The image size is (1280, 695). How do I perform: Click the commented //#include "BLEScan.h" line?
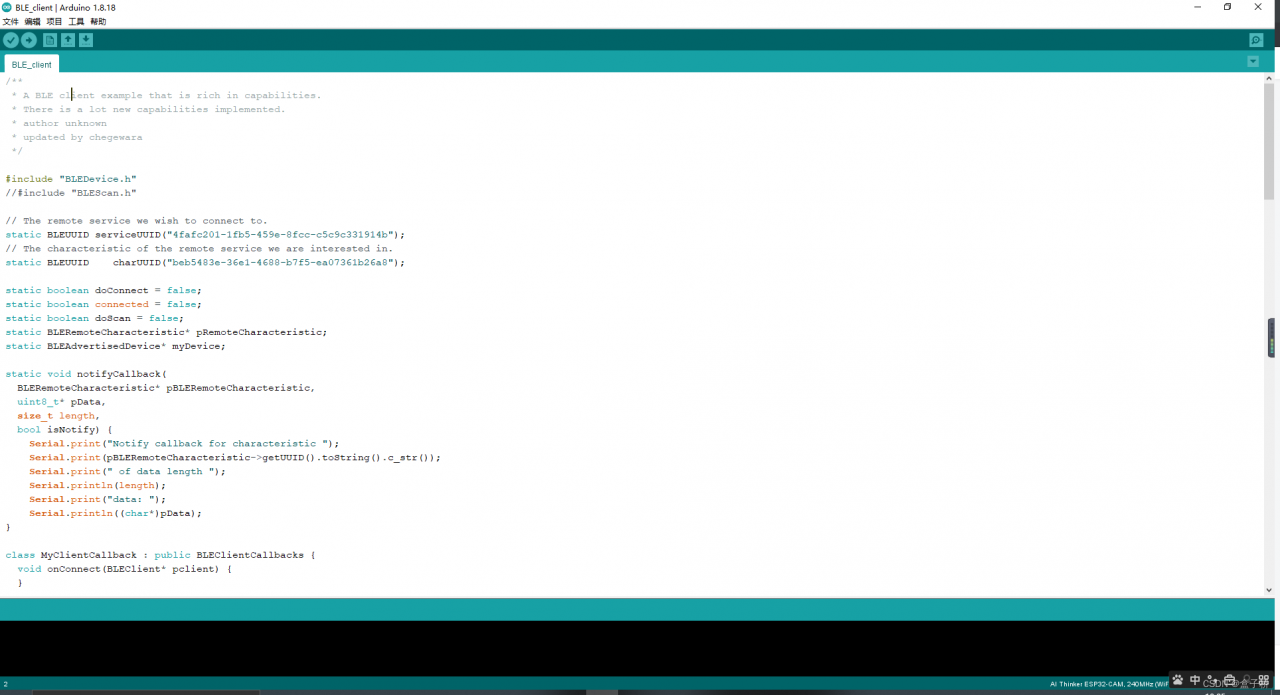(71, 193)
